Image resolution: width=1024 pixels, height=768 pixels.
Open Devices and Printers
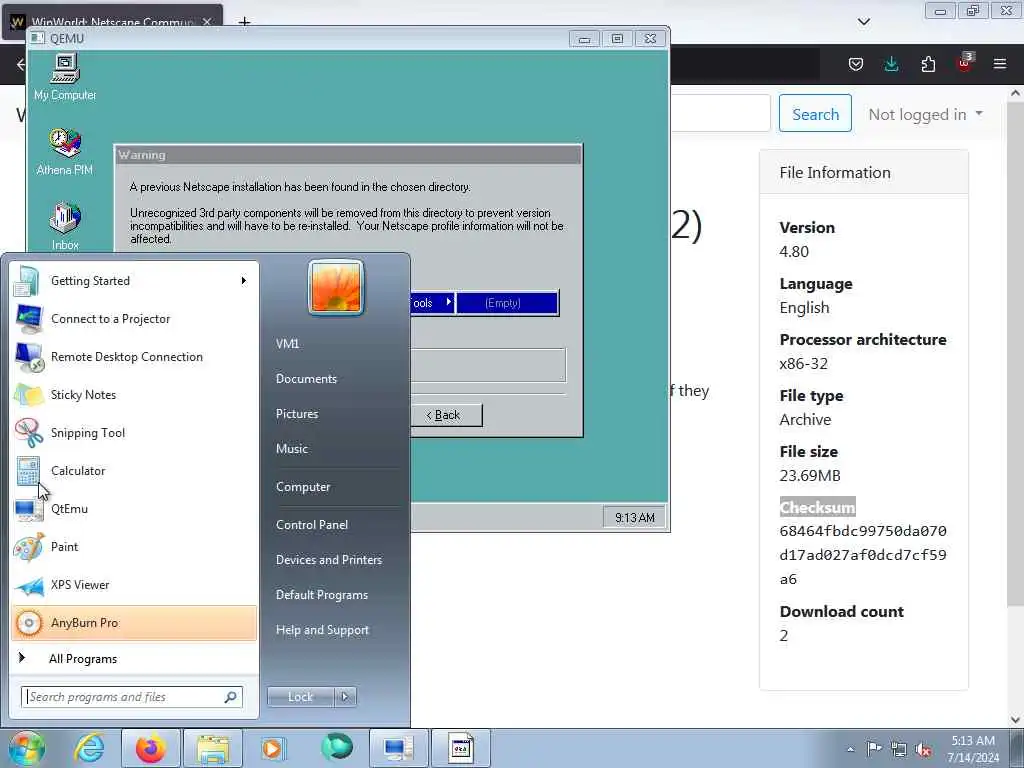[328, 560]
